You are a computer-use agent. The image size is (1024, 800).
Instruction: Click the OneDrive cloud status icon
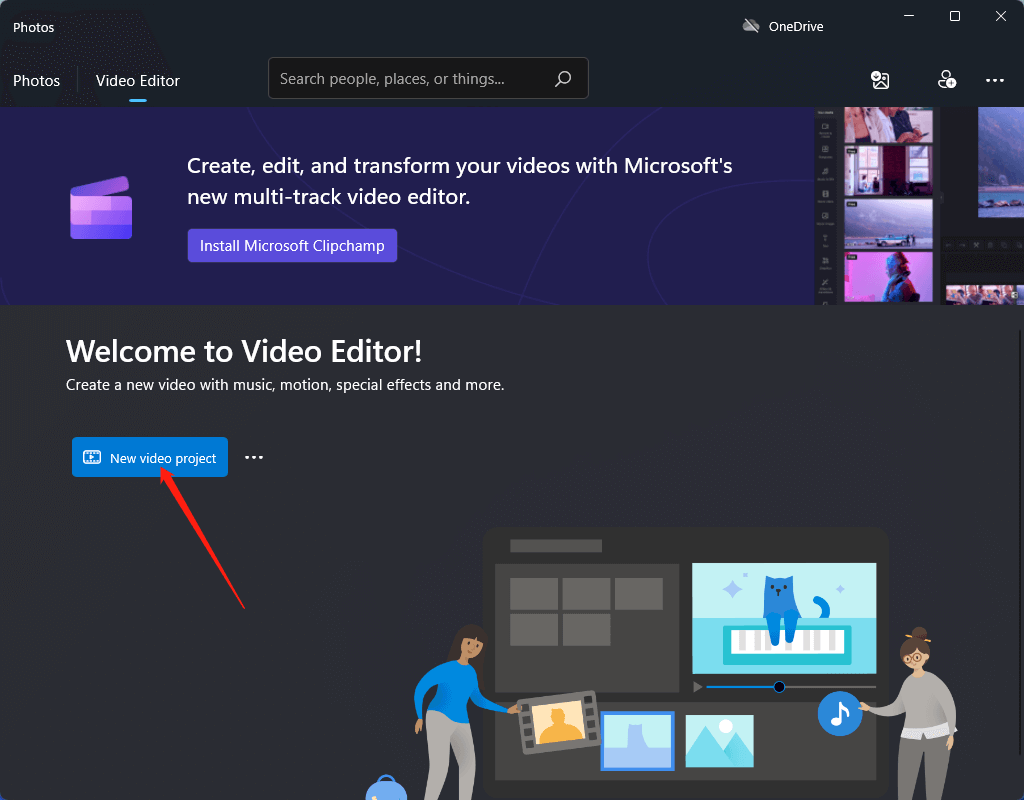click(x=751, y=26)
